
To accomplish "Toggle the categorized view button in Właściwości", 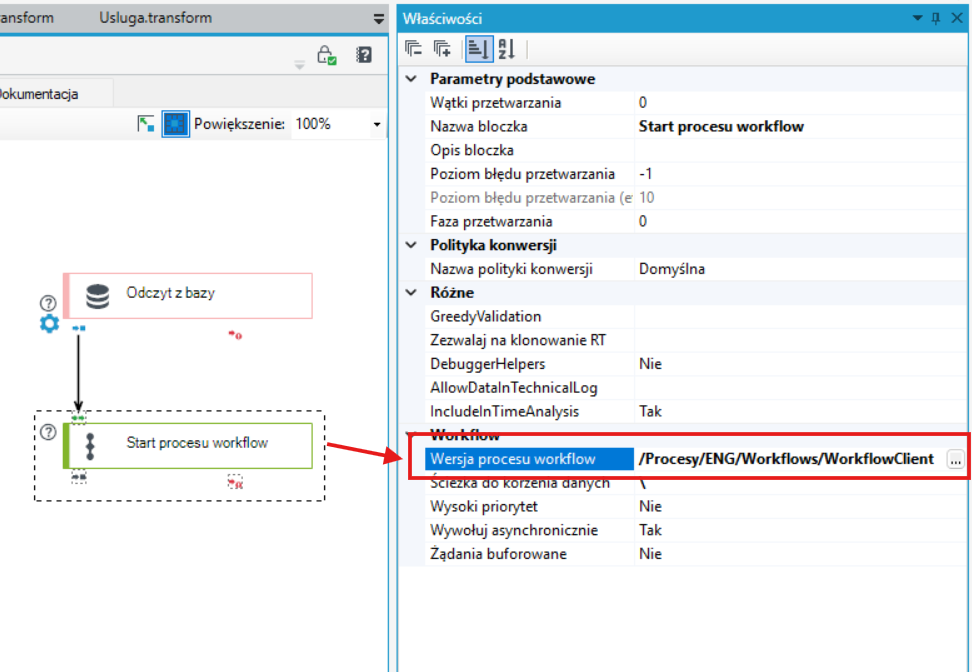I will (x=479, y=49).
